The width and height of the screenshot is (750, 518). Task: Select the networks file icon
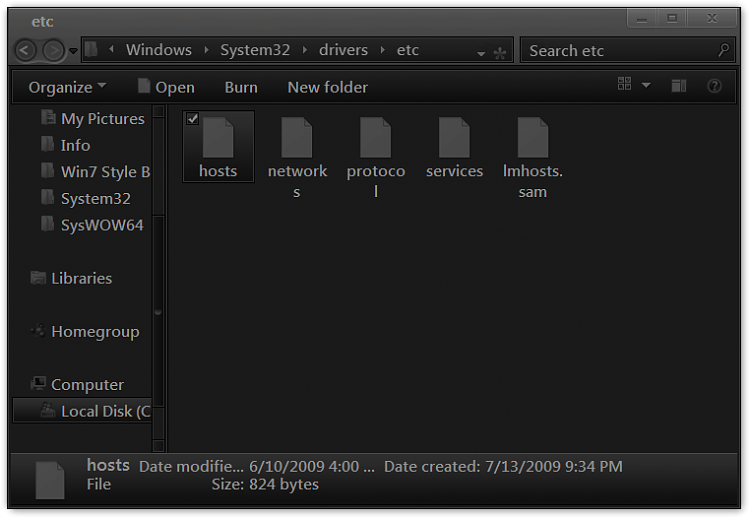297,137
